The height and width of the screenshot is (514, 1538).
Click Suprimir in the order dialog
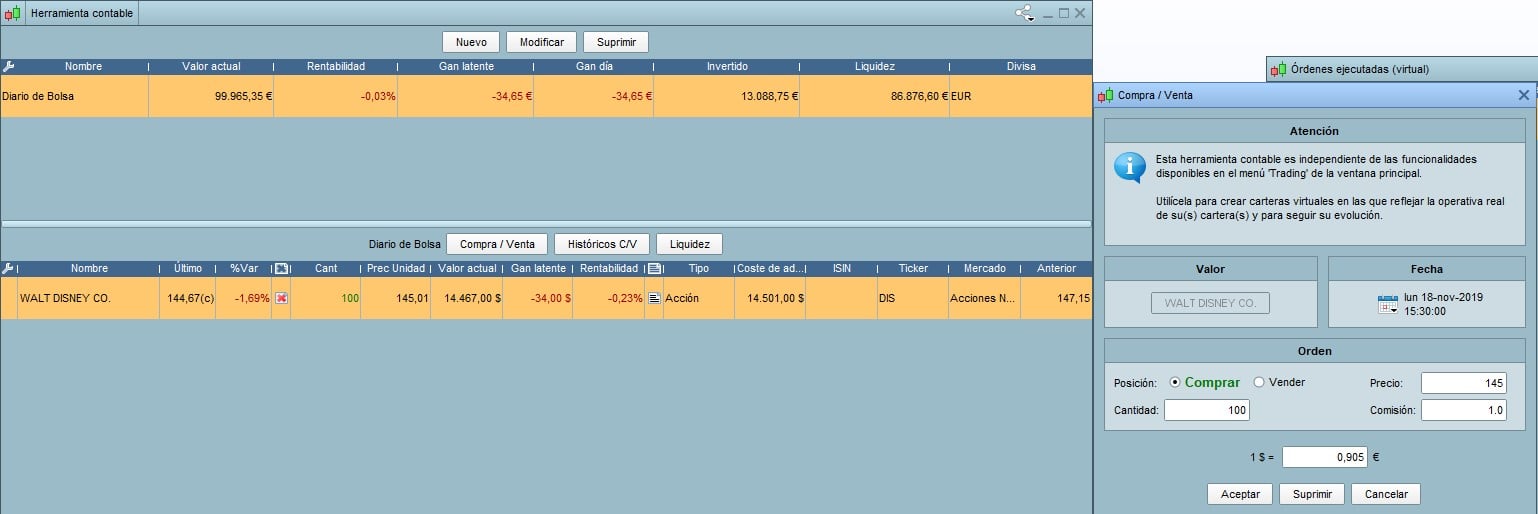[x=1312, y=494]
